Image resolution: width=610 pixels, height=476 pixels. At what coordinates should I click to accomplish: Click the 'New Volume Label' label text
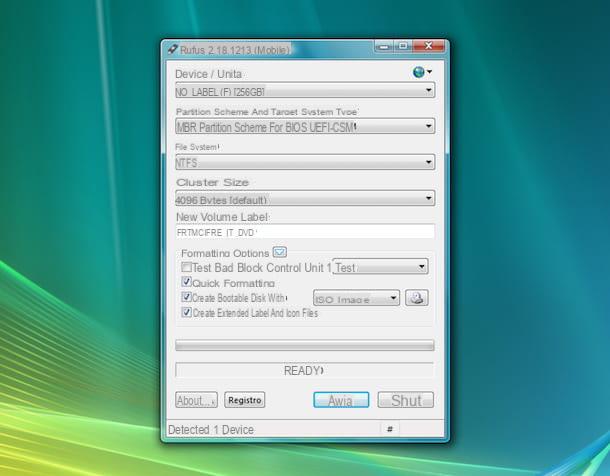(223, 217)
